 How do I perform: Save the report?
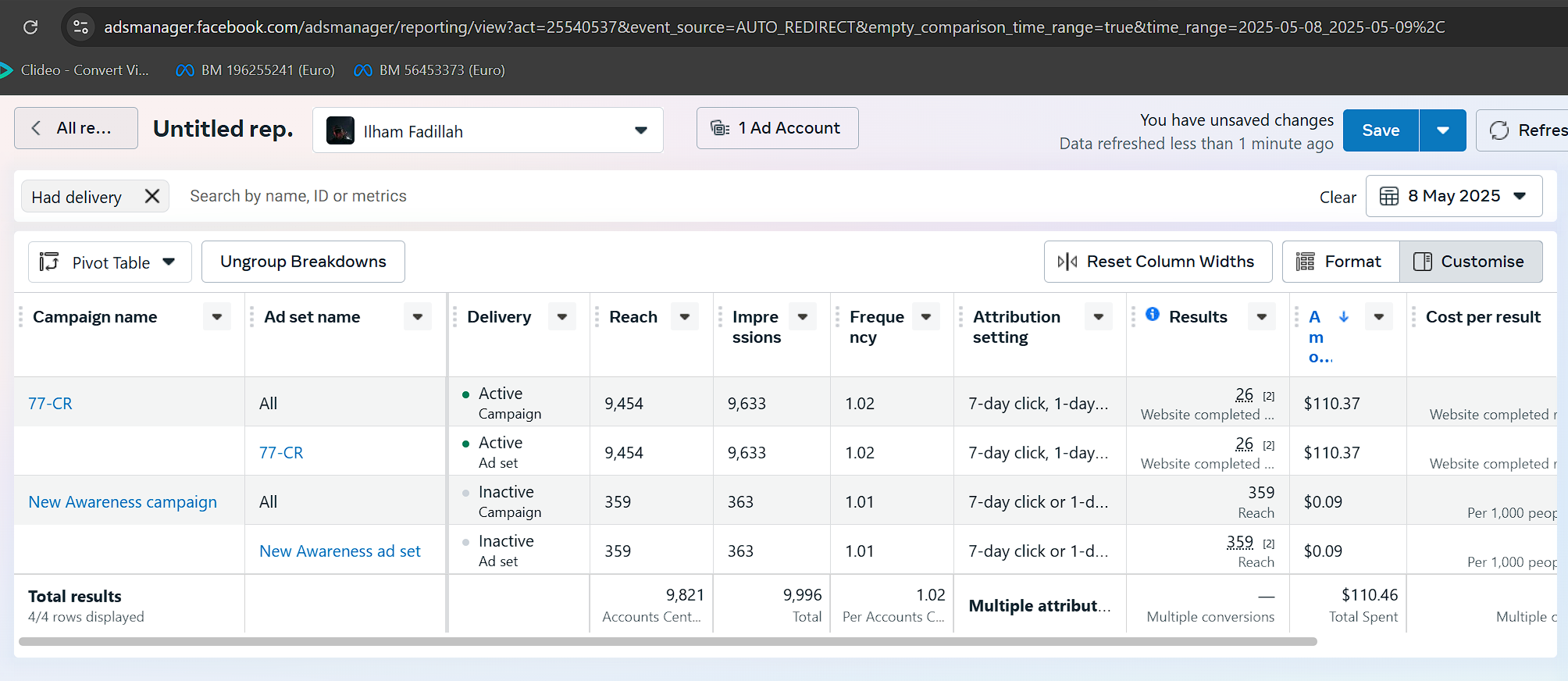(x=1381, y=130)
